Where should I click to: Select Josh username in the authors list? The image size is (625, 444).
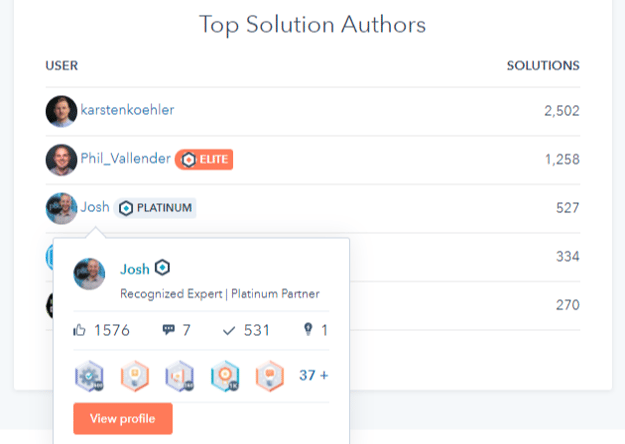click(x=95, y=207)
